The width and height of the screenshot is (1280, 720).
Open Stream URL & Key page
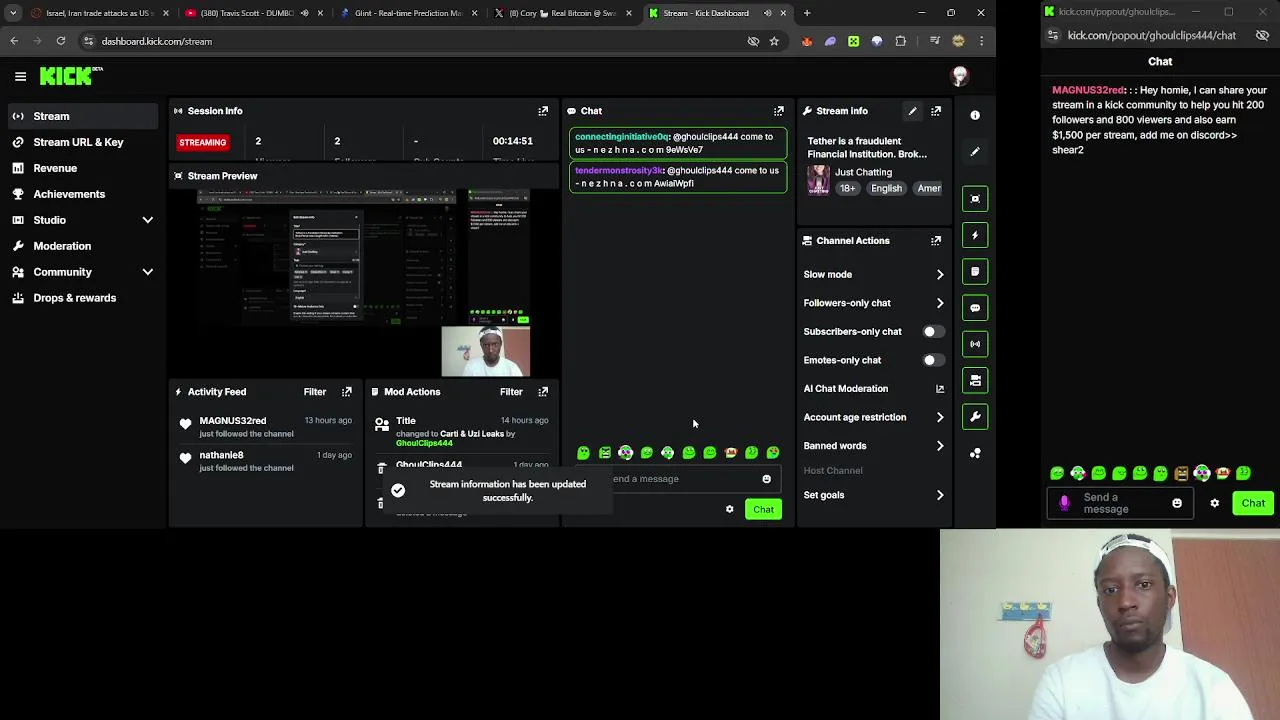[x=82, y=142]
